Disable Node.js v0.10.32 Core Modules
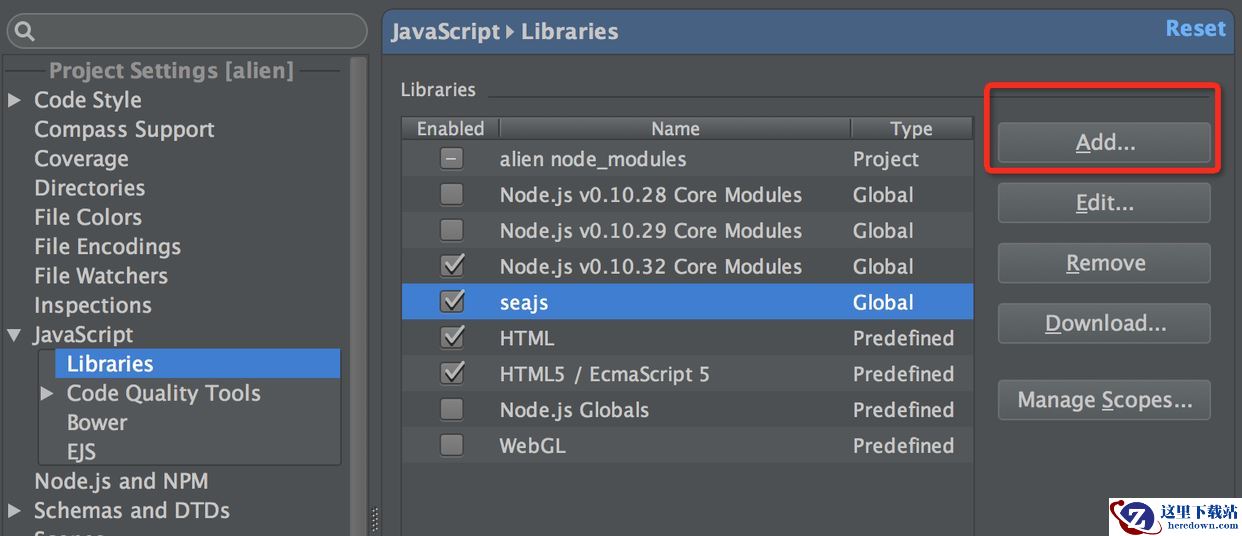 (x=452, y=266)
